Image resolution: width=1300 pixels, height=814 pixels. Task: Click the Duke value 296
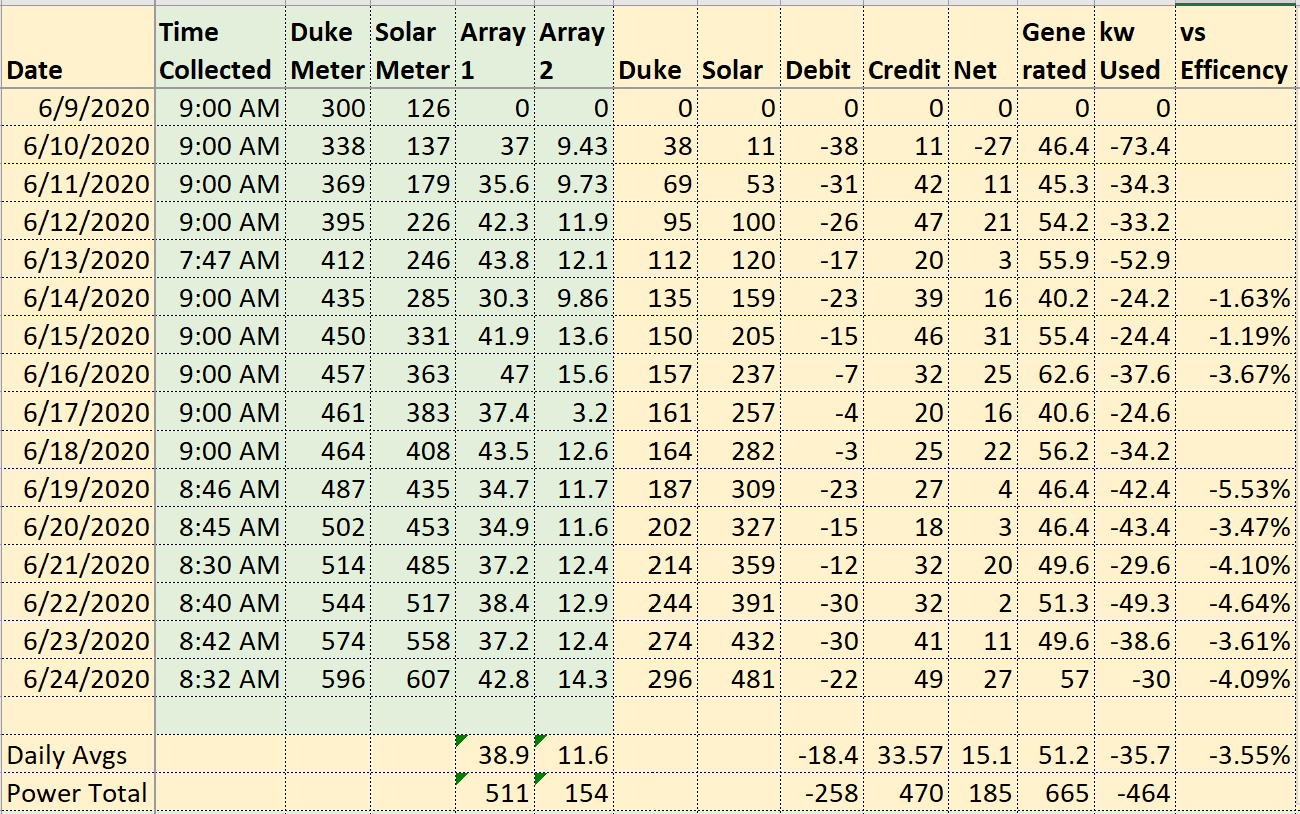point(655,678)
